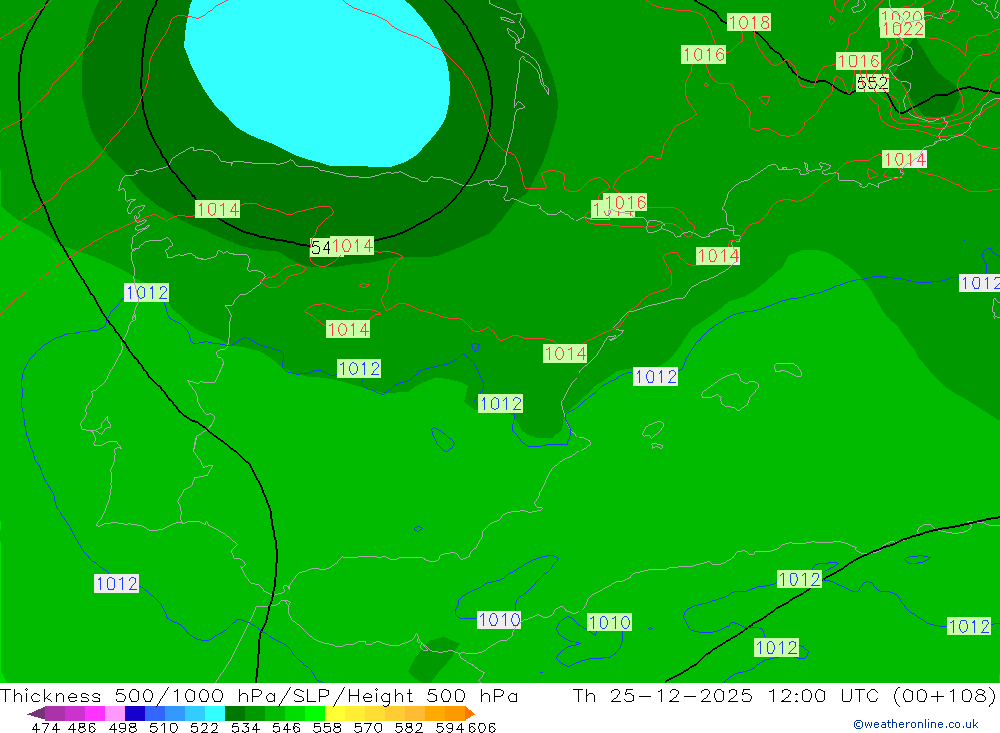Viewport: 1000px width, 733px height.
Task: Select the cyan swatch in the color scale
Action: [x=215, y=713]
